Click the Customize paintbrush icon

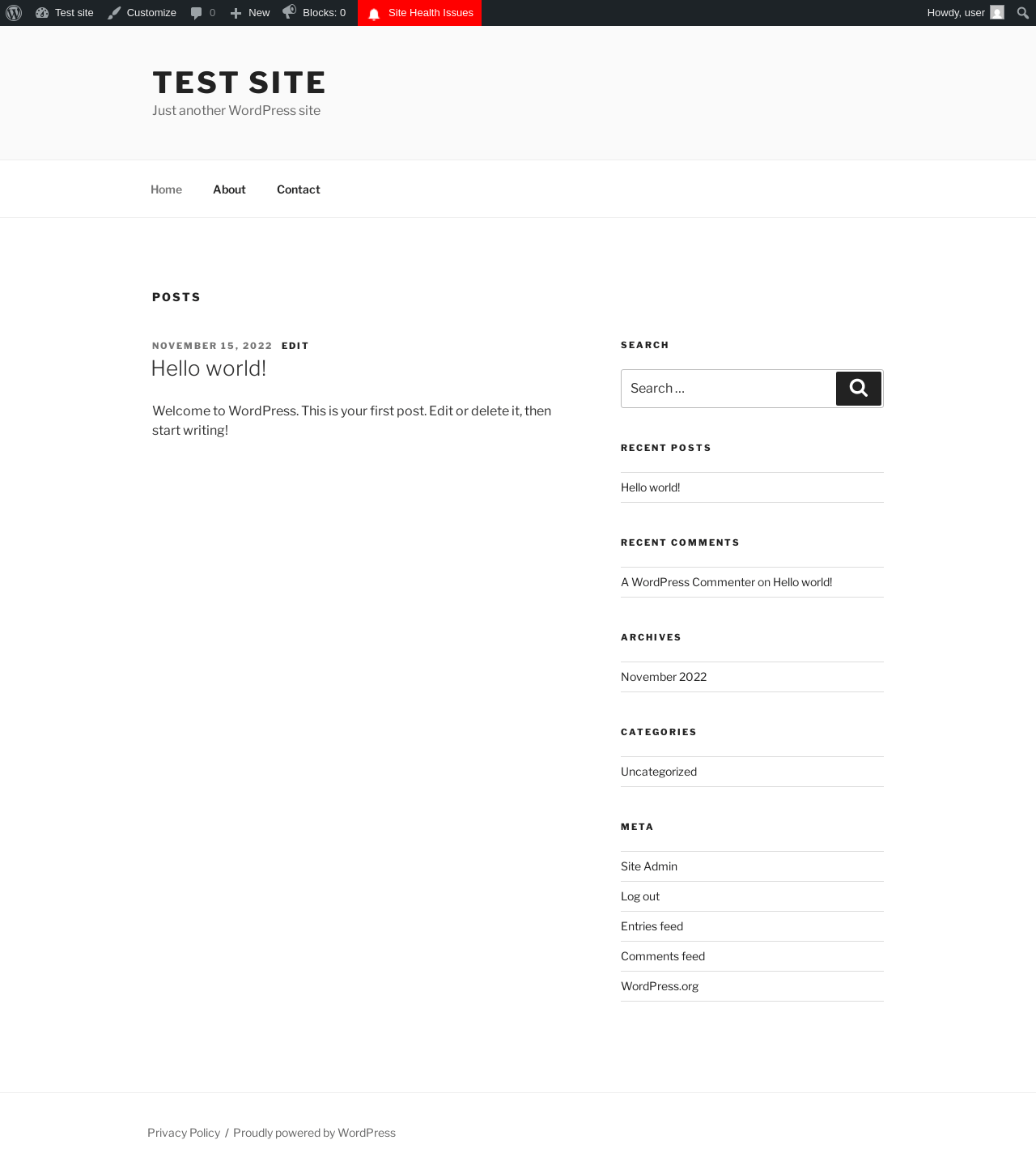click(x=114, y=13)
